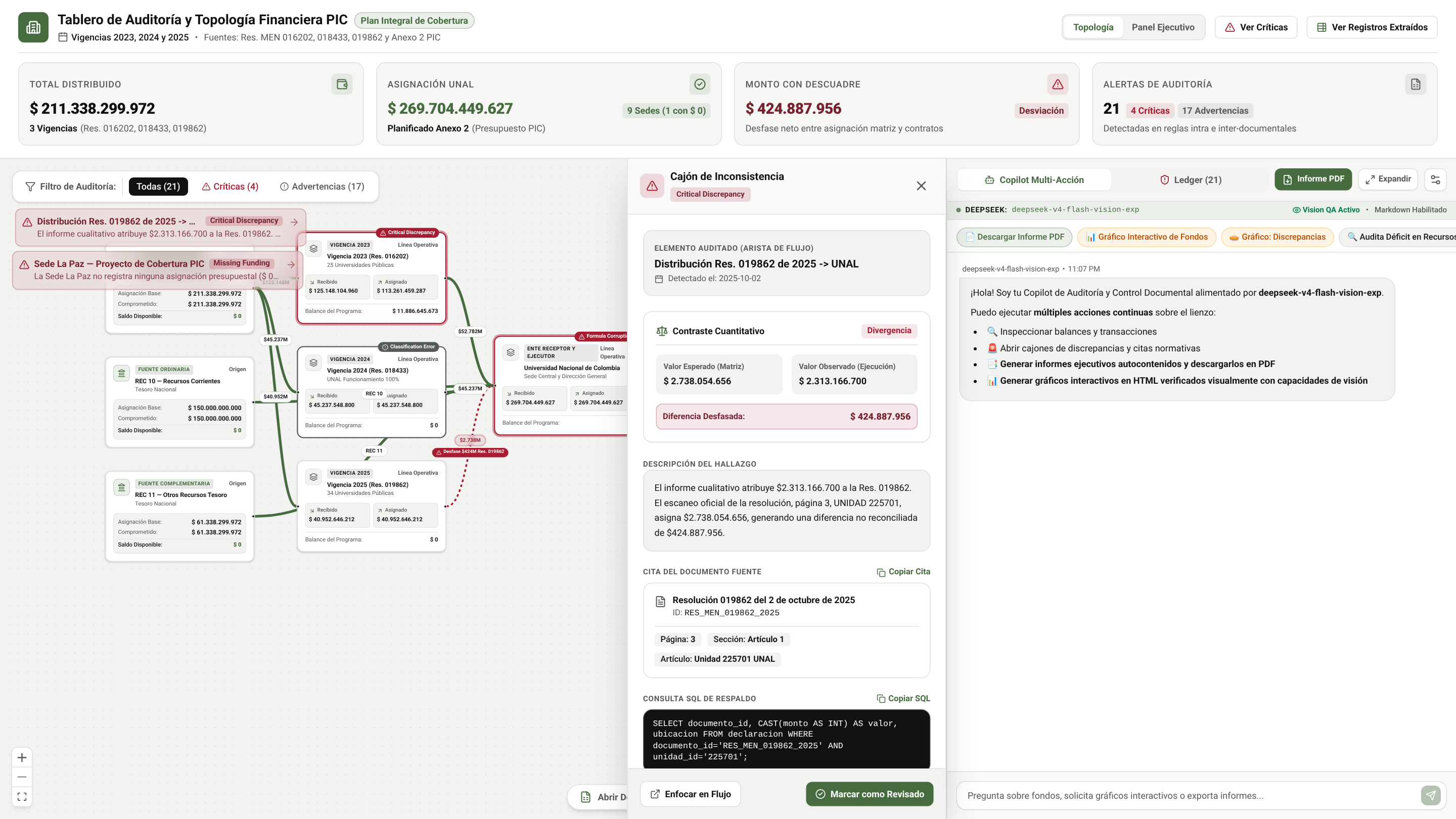
Task: Click bank icon on REC 11 Otros Recursos node
Action: 121,487
